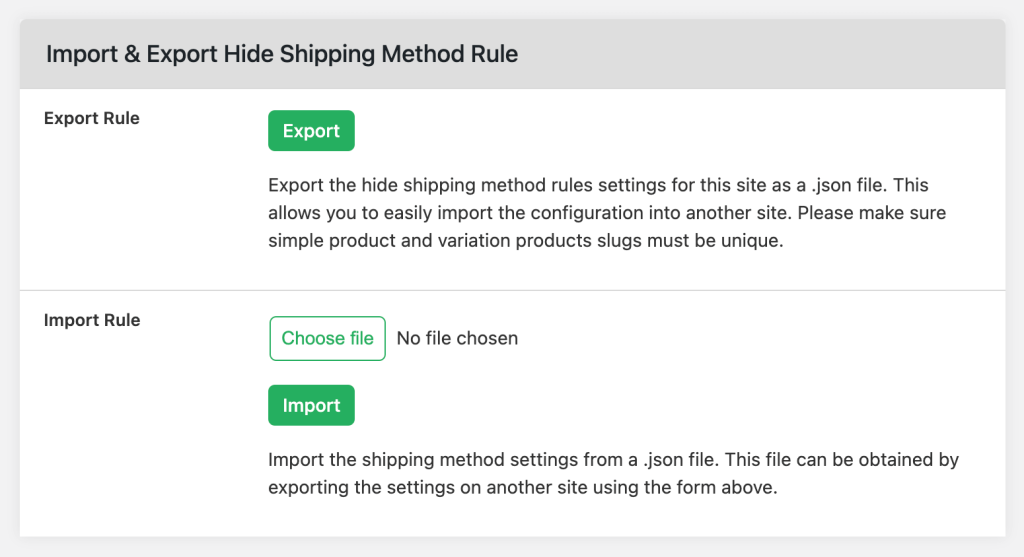
Task: Click the line beginning "allows you to easily import"
Action: [x=607, y=213]
